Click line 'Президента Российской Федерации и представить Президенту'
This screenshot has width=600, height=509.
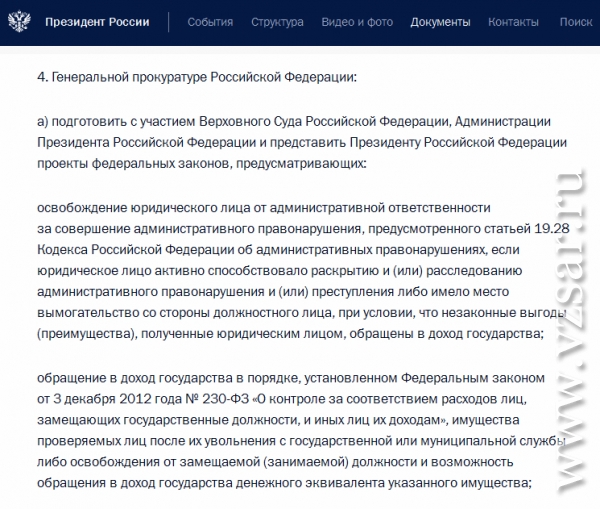pyautogui.click(x=302, y=143)
